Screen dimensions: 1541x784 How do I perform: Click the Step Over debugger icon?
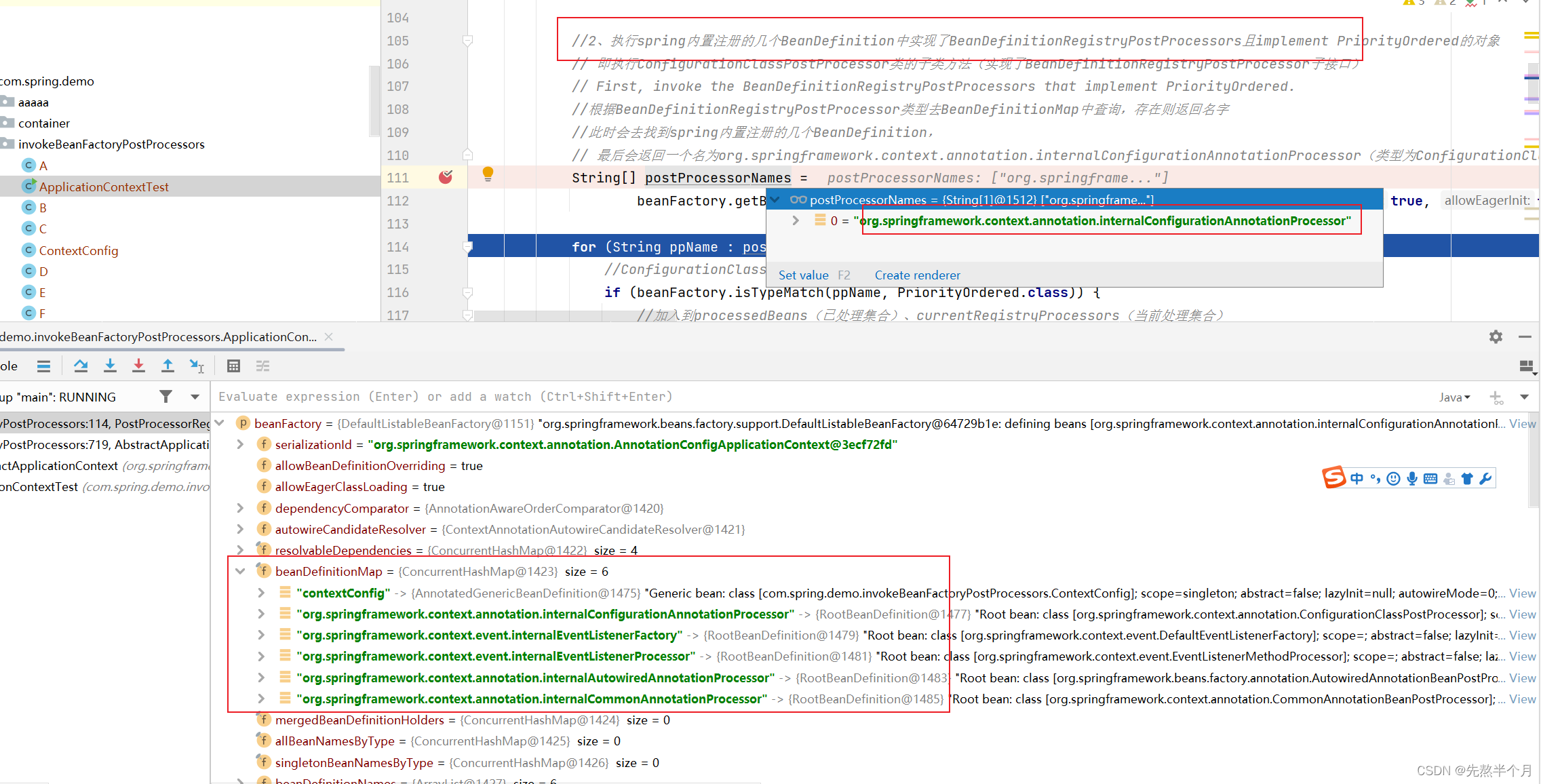point(81,366)
